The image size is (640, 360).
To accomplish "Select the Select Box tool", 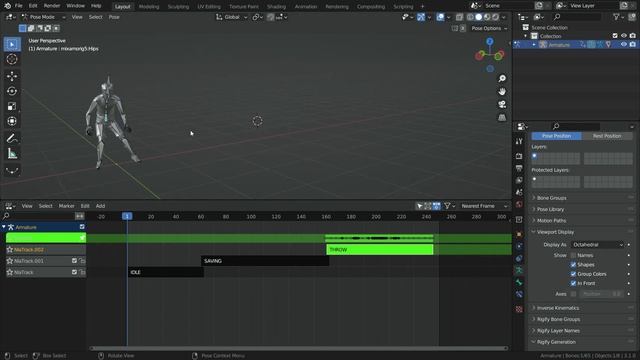I will click(12, 44).
